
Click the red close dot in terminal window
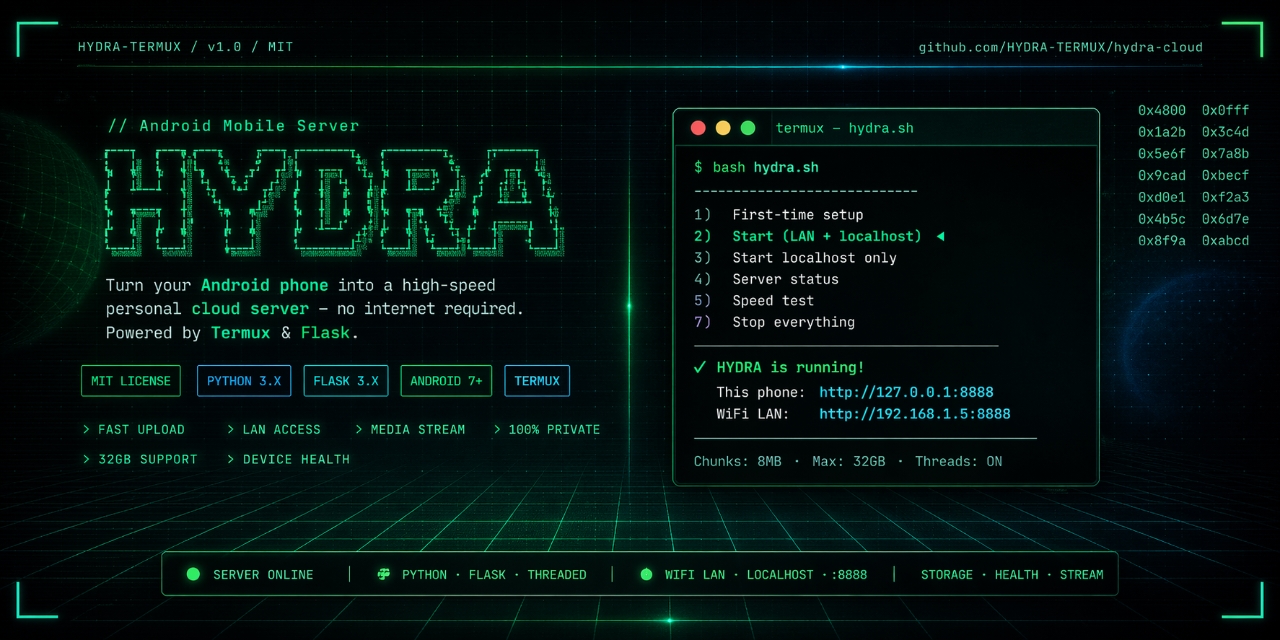(x=698, y=128)
